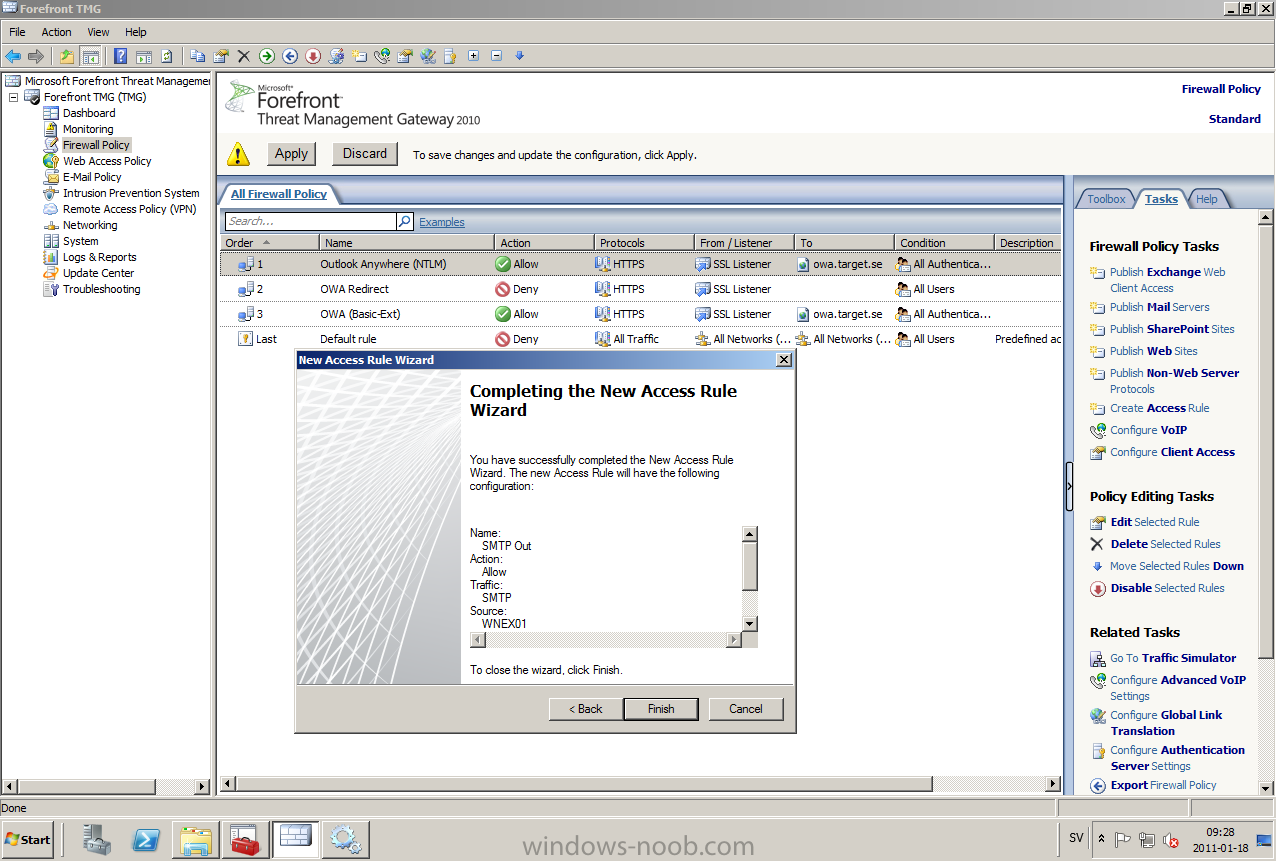Click the Refresh toolbar icon
This screenshot has height=861, width=1276.
click(x=167, y=56)
